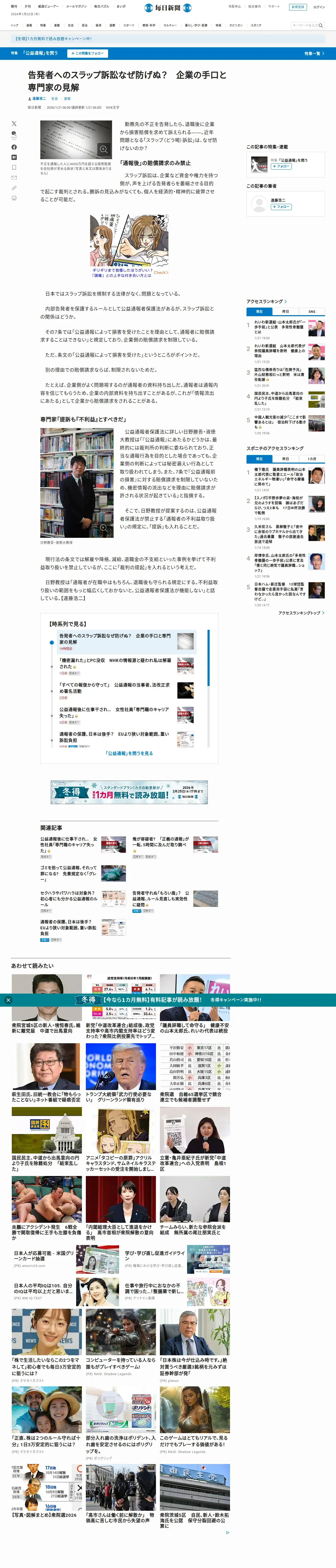Send the article by email icon
This screenshot has width=336, height=1568.
pyautogui.click(x=14, y=178)
